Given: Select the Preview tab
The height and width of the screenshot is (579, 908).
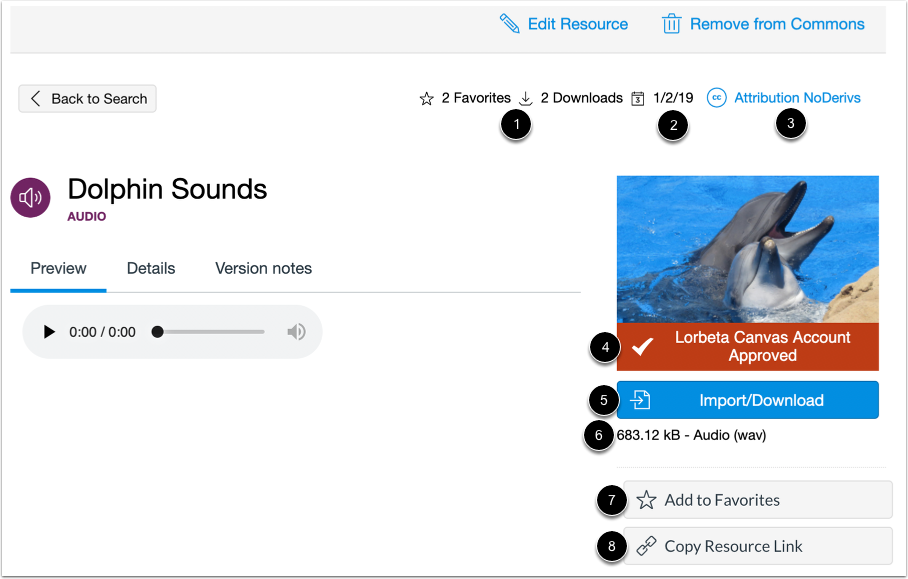Looking at the screenshot, I should coord(58,268).
